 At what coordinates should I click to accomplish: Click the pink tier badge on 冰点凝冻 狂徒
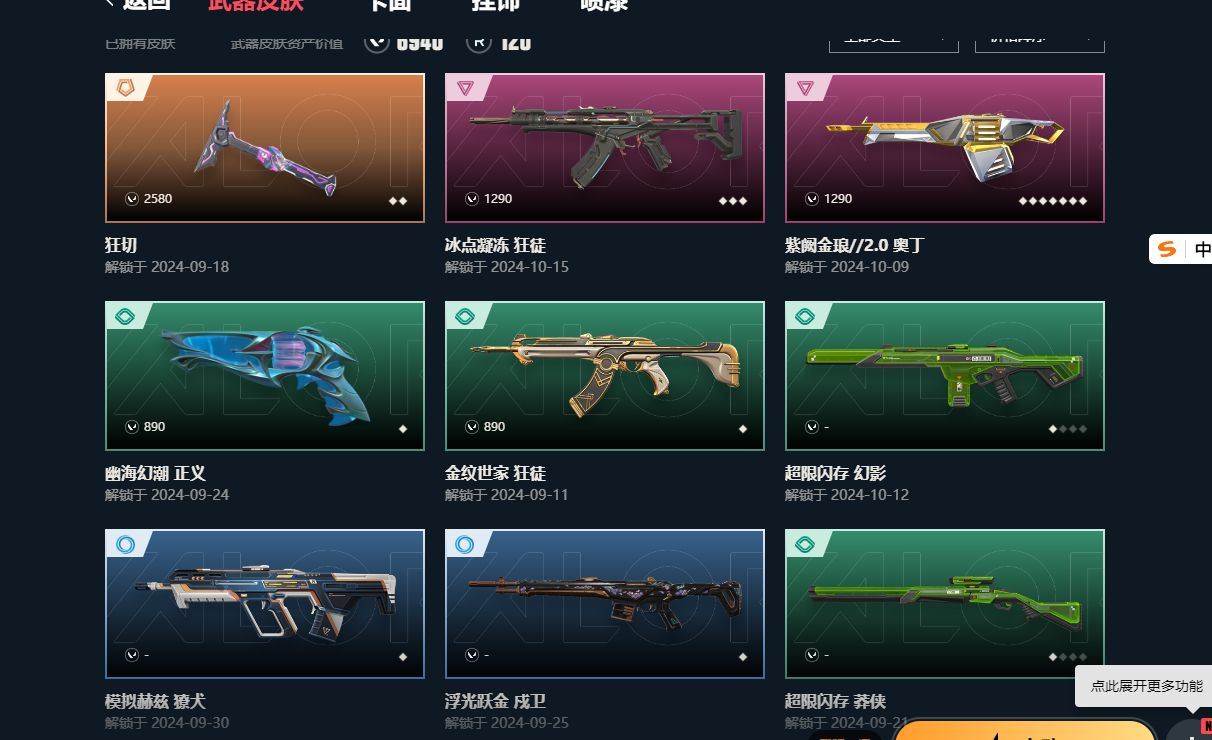tap(465, 88)
